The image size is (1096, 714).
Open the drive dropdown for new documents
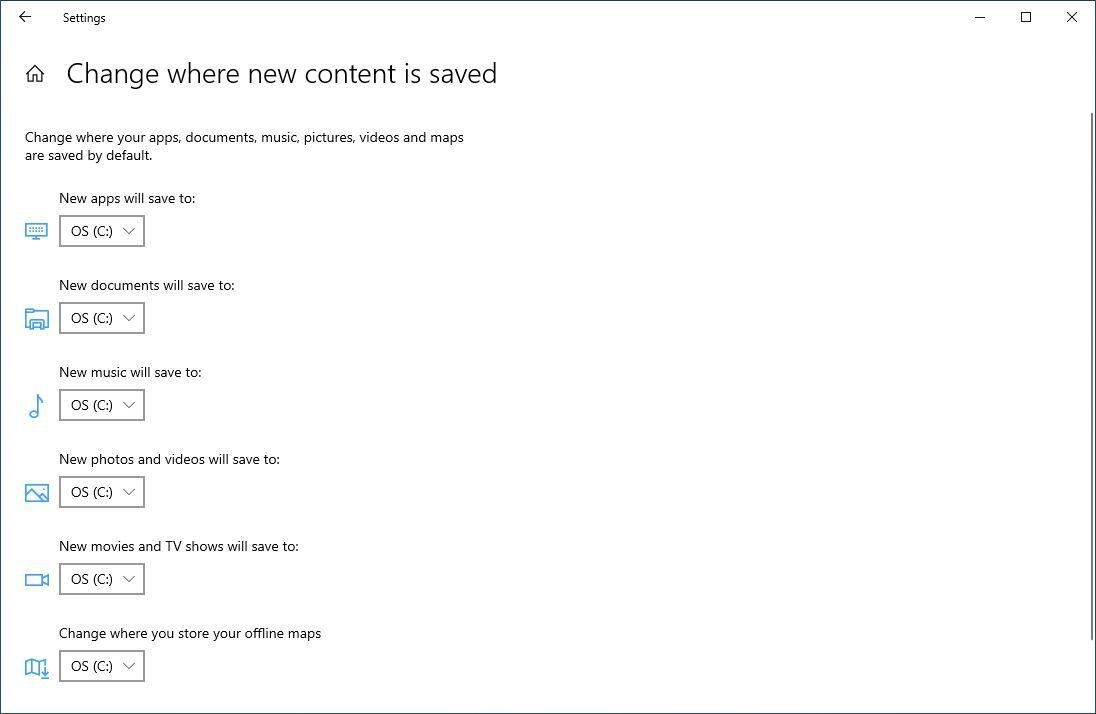[x=101, y=318]
